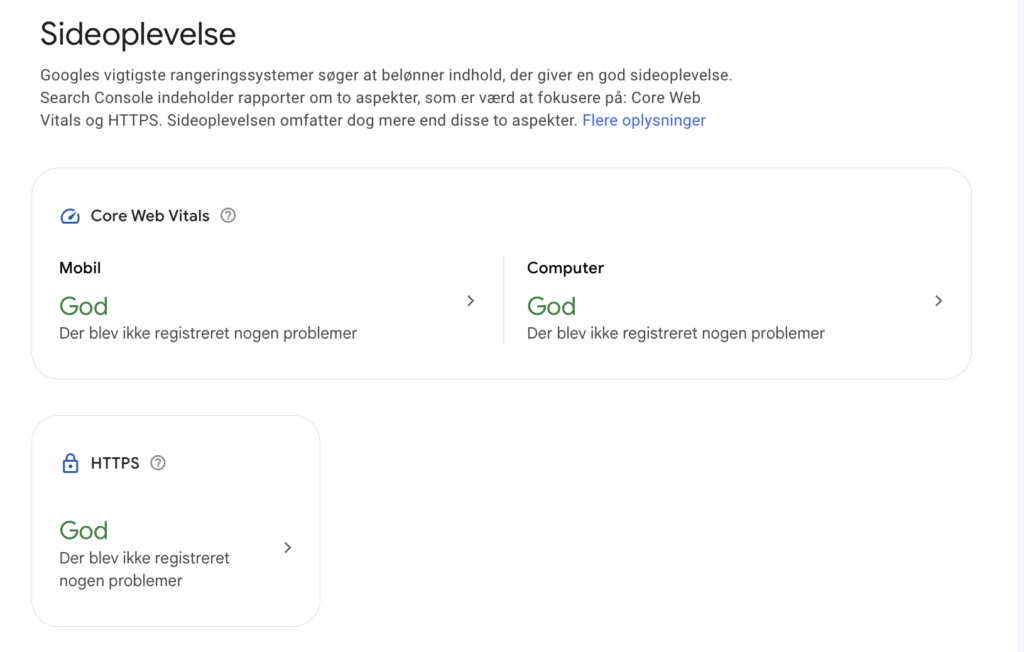
Task: Select green God status in HTTPS card
Action: pyautogui.click(x=84, y=530)
